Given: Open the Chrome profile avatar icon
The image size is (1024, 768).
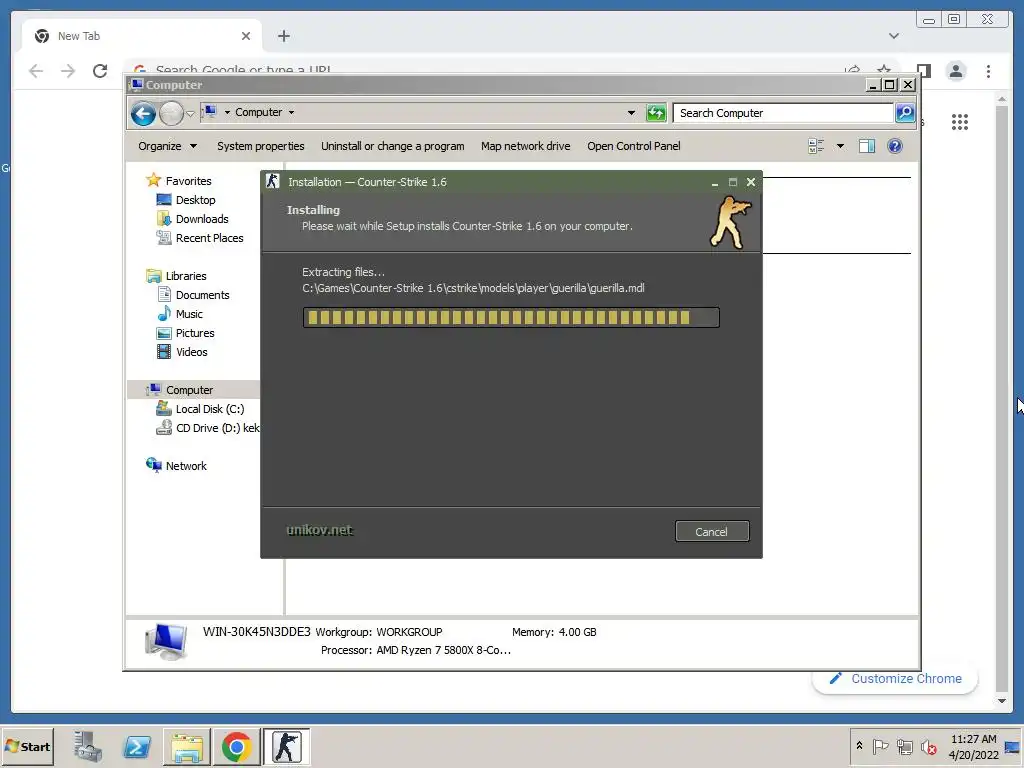Looking at the screenshot, I should click(x=955, y=71).
